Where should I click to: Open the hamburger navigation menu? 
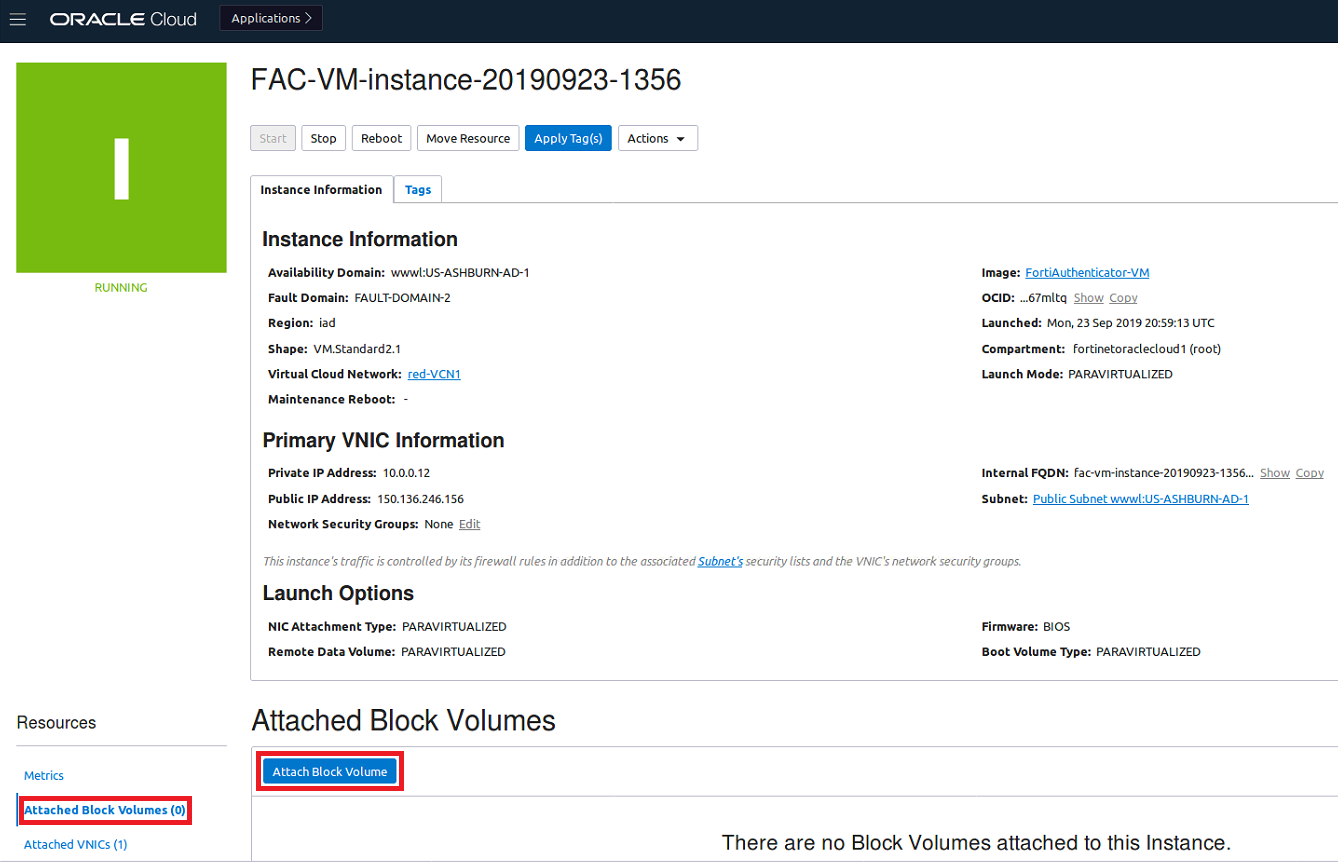[18, 18]
